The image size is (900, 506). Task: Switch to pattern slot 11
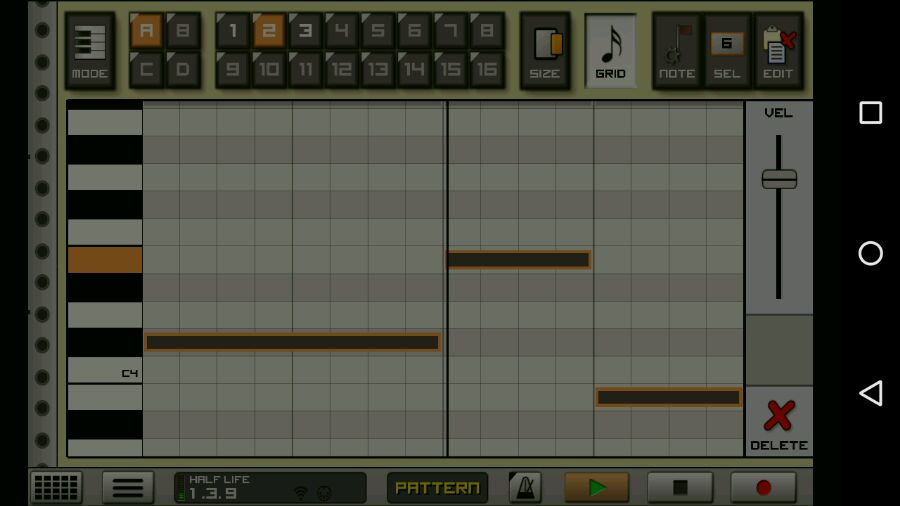[x=305, y=69]
